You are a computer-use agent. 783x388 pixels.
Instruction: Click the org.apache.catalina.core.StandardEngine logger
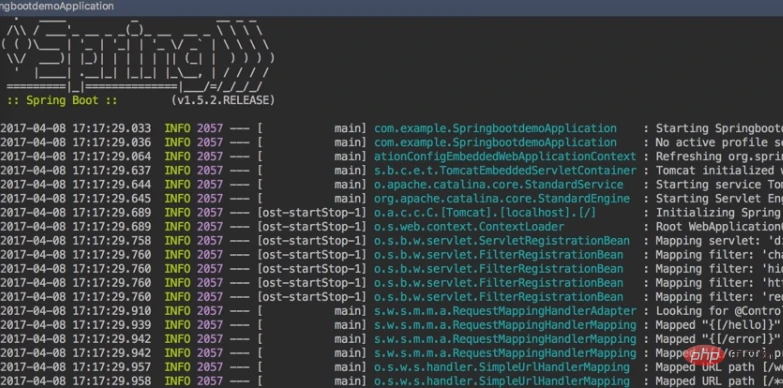click(502, 198)
